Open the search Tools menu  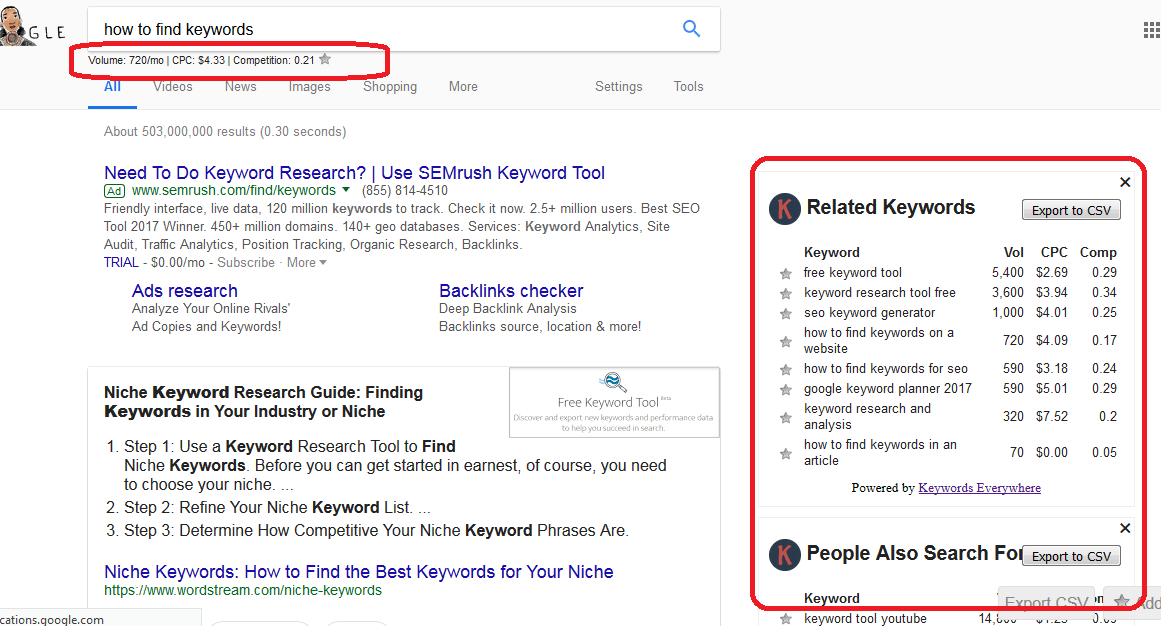(x=688, y=87)
